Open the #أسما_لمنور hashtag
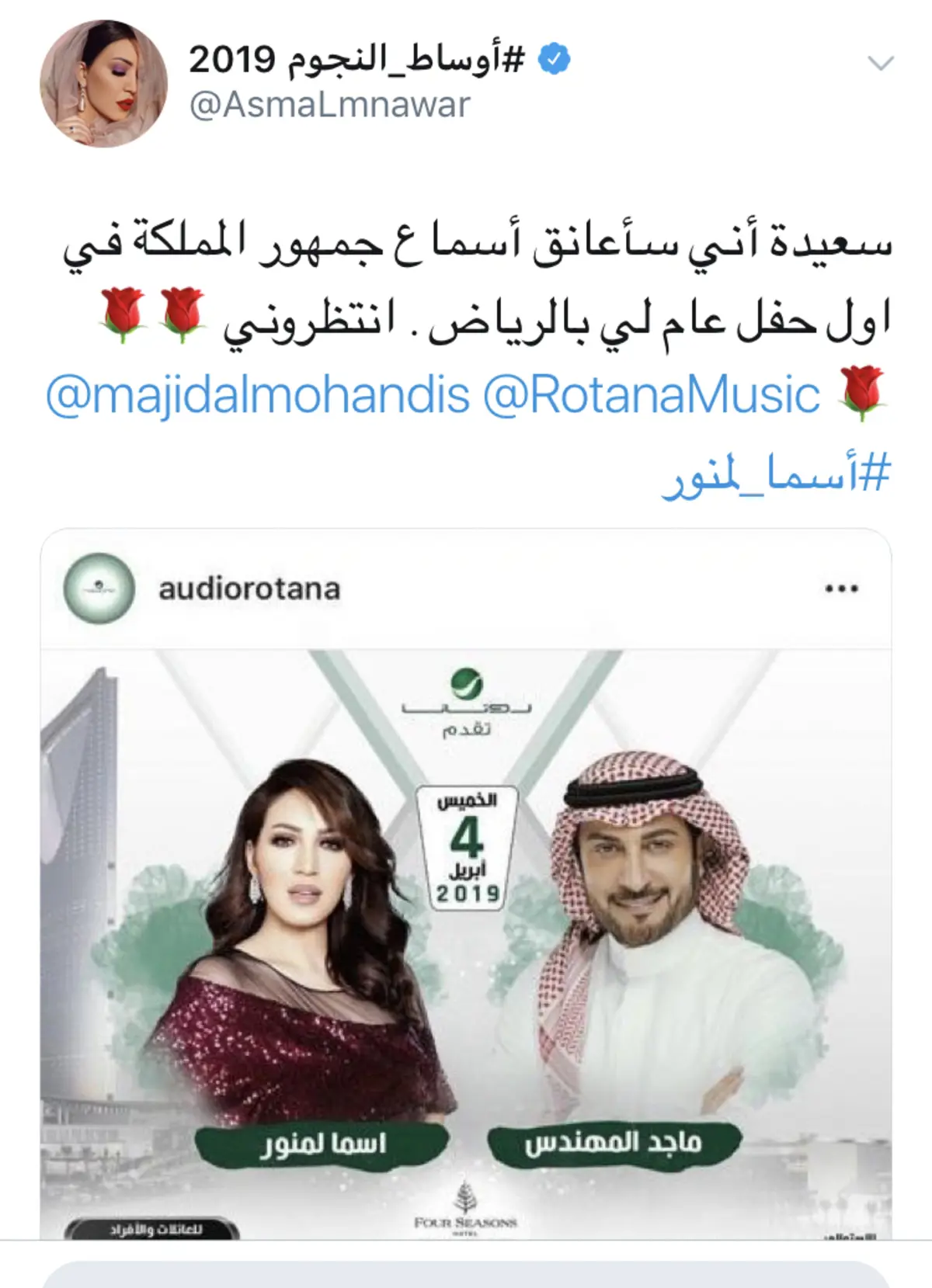This screenshot has width=932, height=1288. 776,474
